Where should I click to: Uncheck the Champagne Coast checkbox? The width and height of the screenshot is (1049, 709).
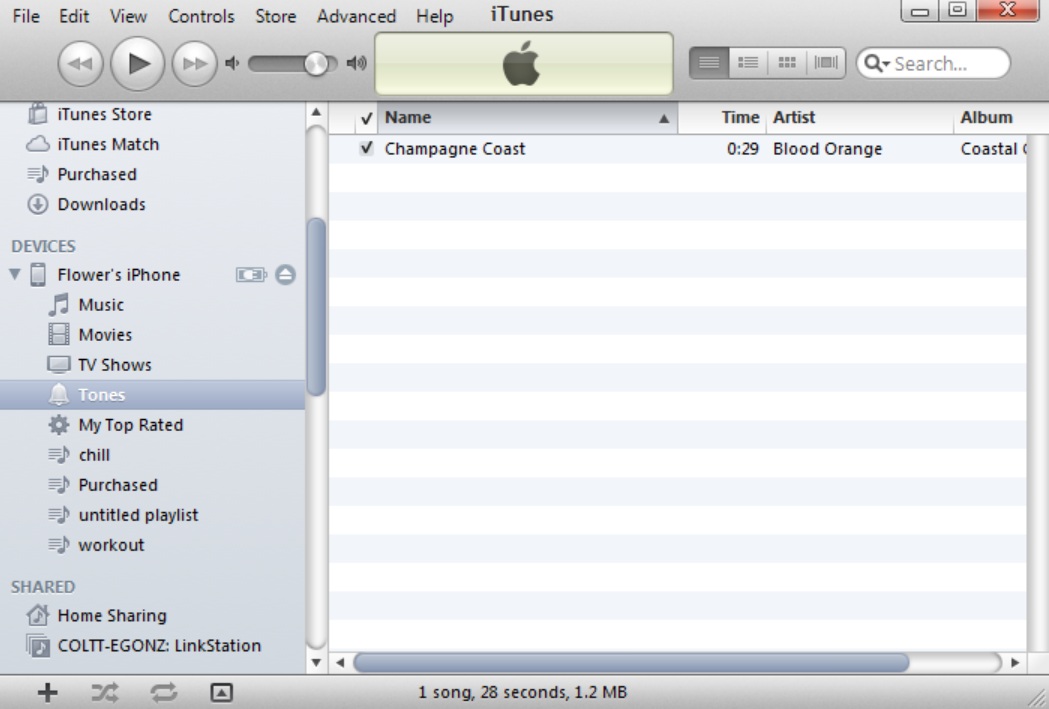(366, 148)
